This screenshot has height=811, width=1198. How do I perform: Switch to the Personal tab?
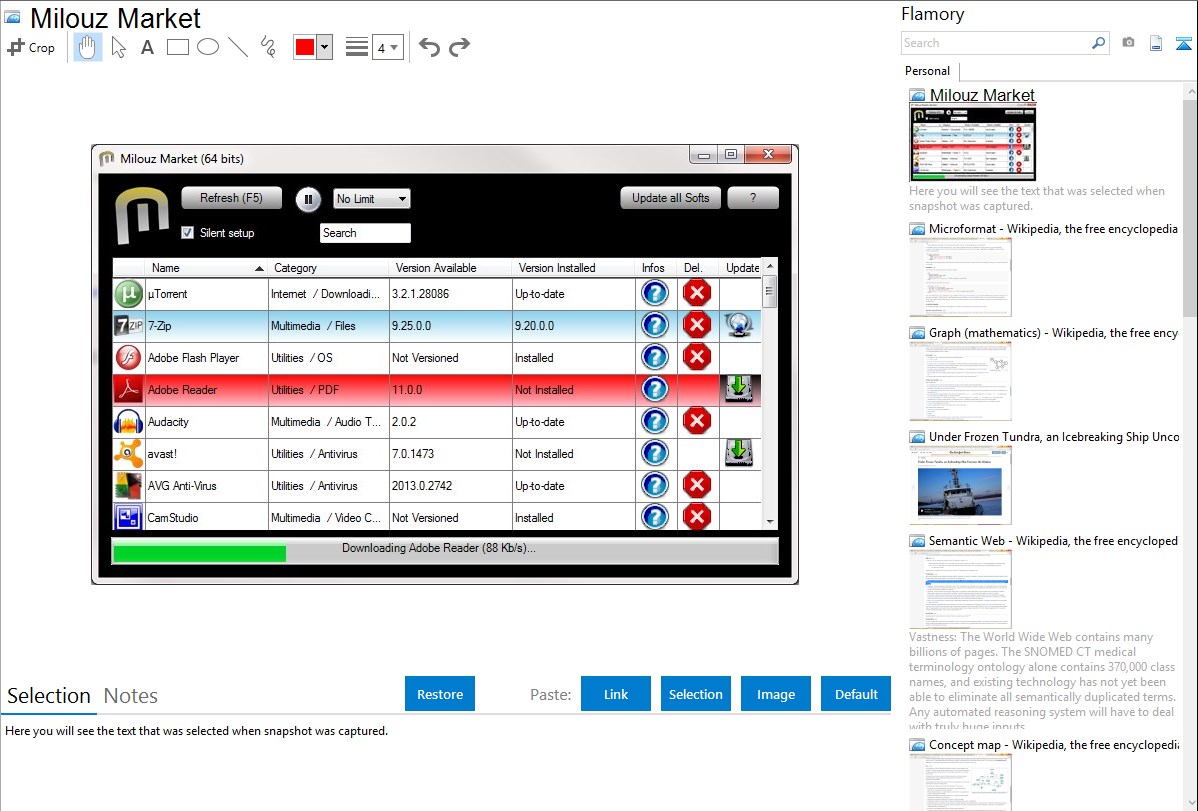(927, 71)
